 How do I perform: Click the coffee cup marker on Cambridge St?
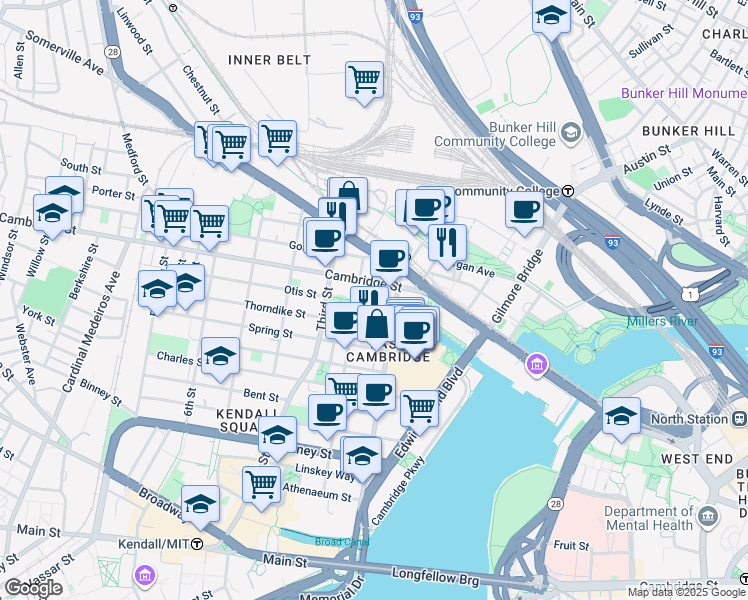[x=389, y=259]
